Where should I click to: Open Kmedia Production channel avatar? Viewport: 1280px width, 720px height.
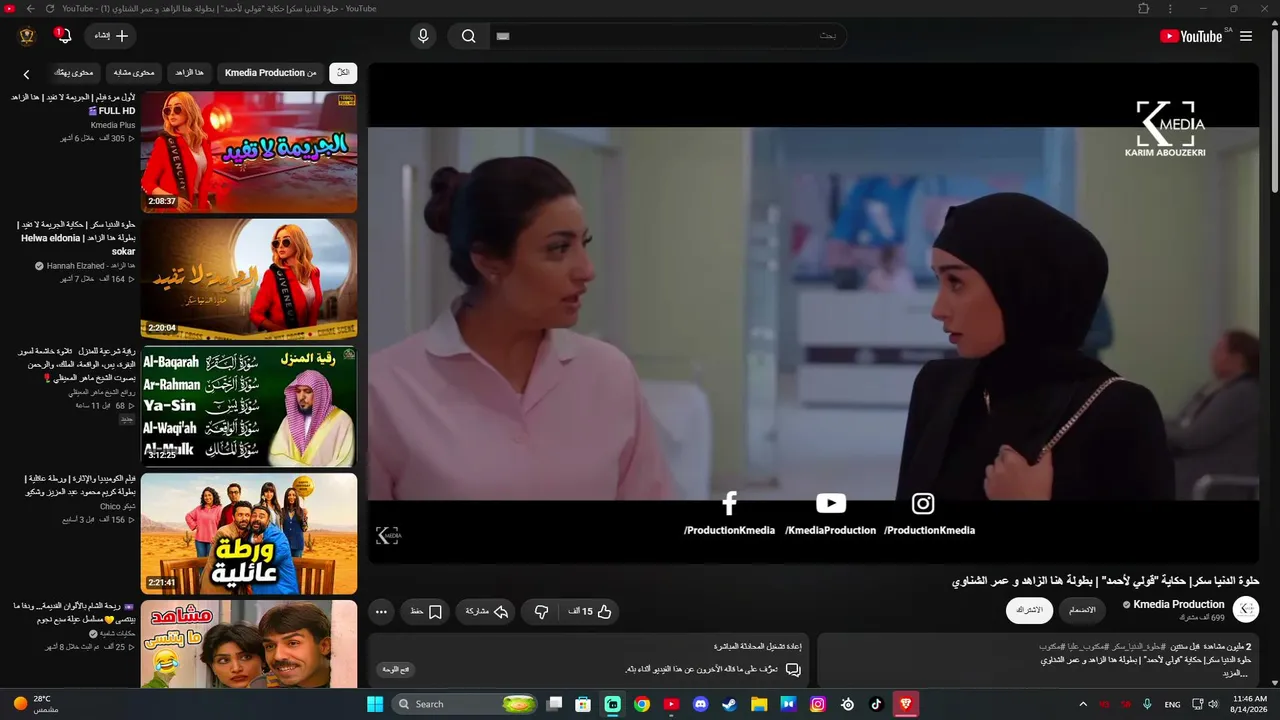(1246, 609)
